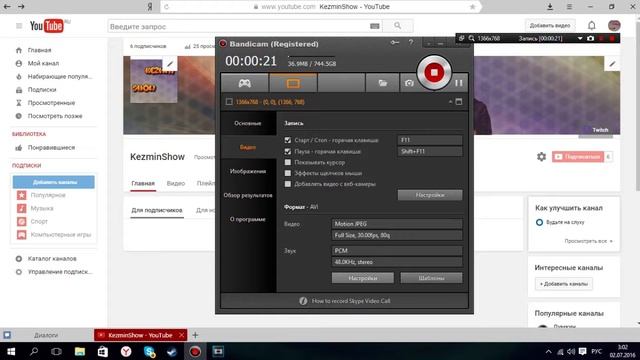Click YouTube search field
Viewport: 640px width, 360px height.
[x=239, y=26]
